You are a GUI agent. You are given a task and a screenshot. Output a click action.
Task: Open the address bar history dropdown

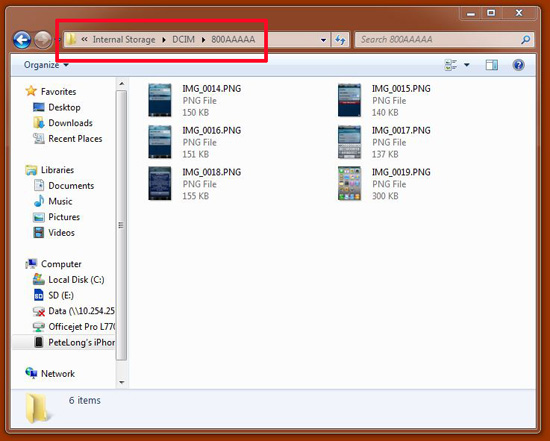coord(323,40)
